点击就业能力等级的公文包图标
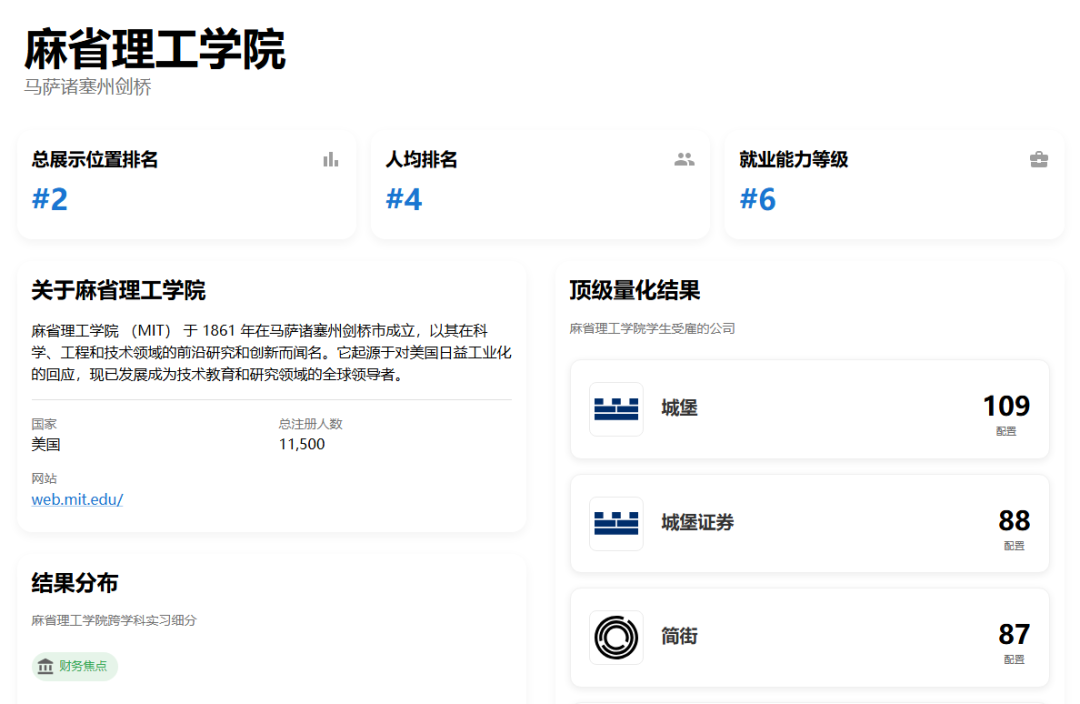The width and height of the screenshot is (1080, 704). click(1039, 159)
